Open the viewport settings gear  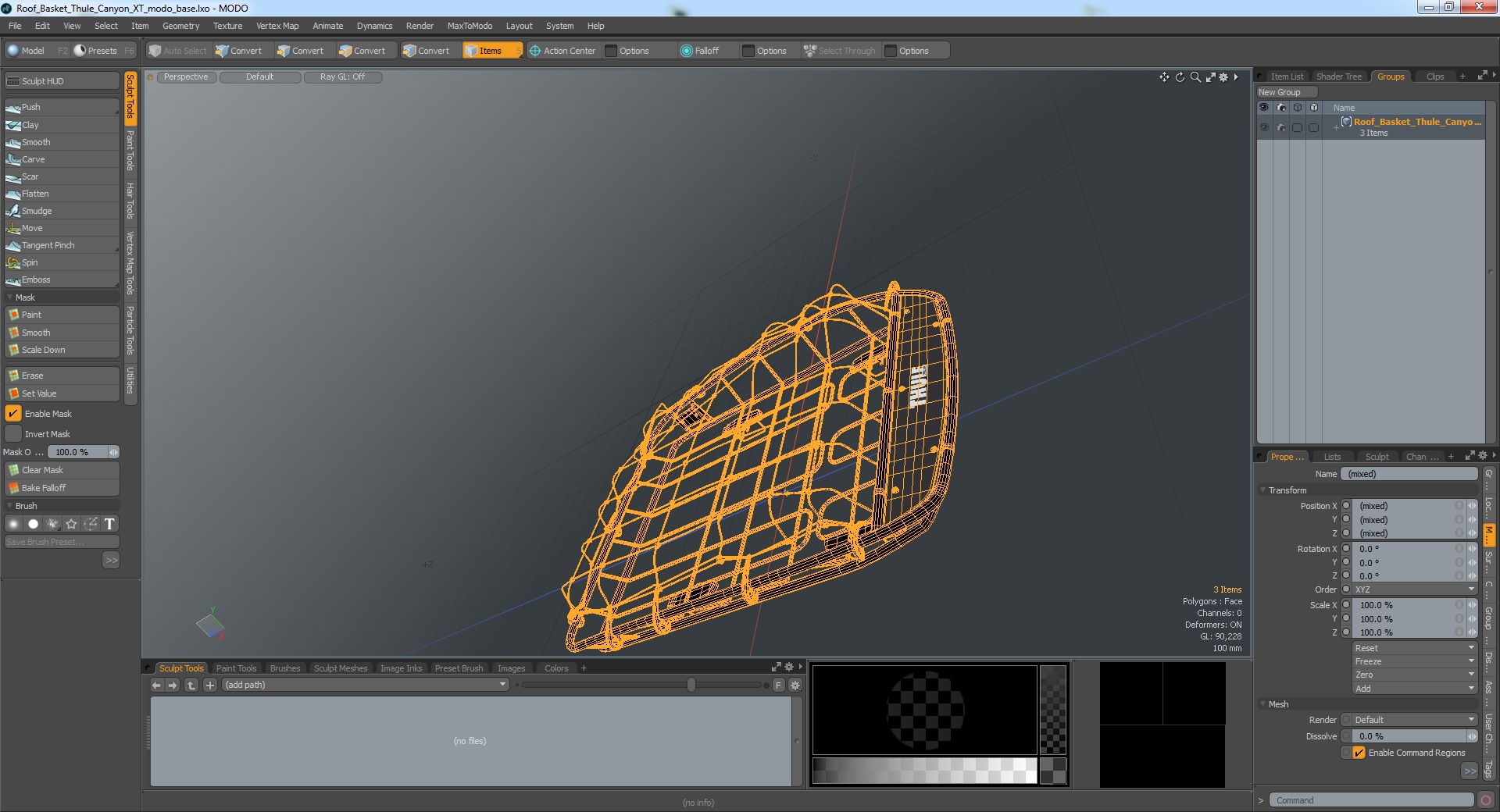point(1223,77)
